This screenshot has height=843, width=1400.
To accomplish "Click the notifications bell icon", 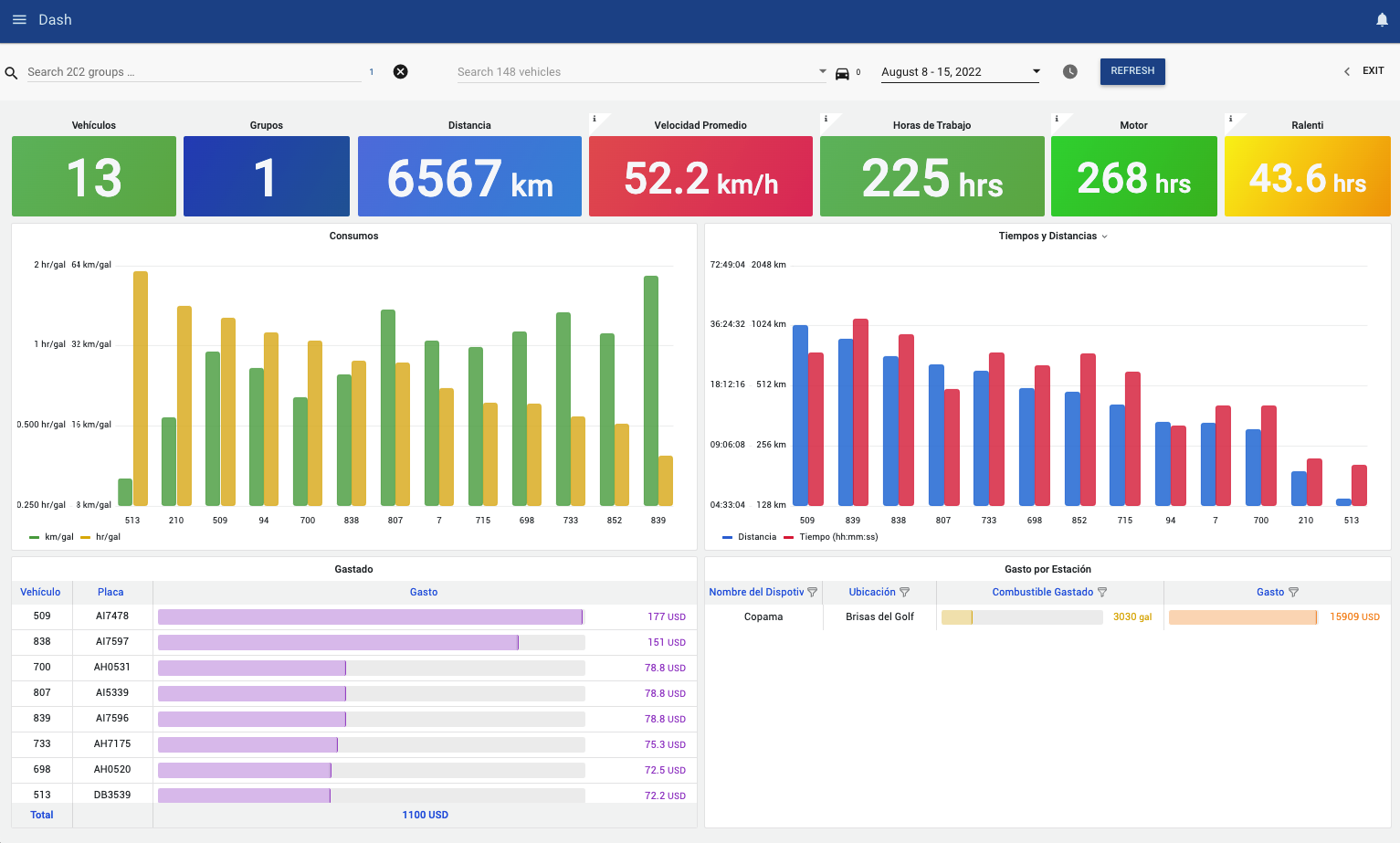I will [1382, 20].
